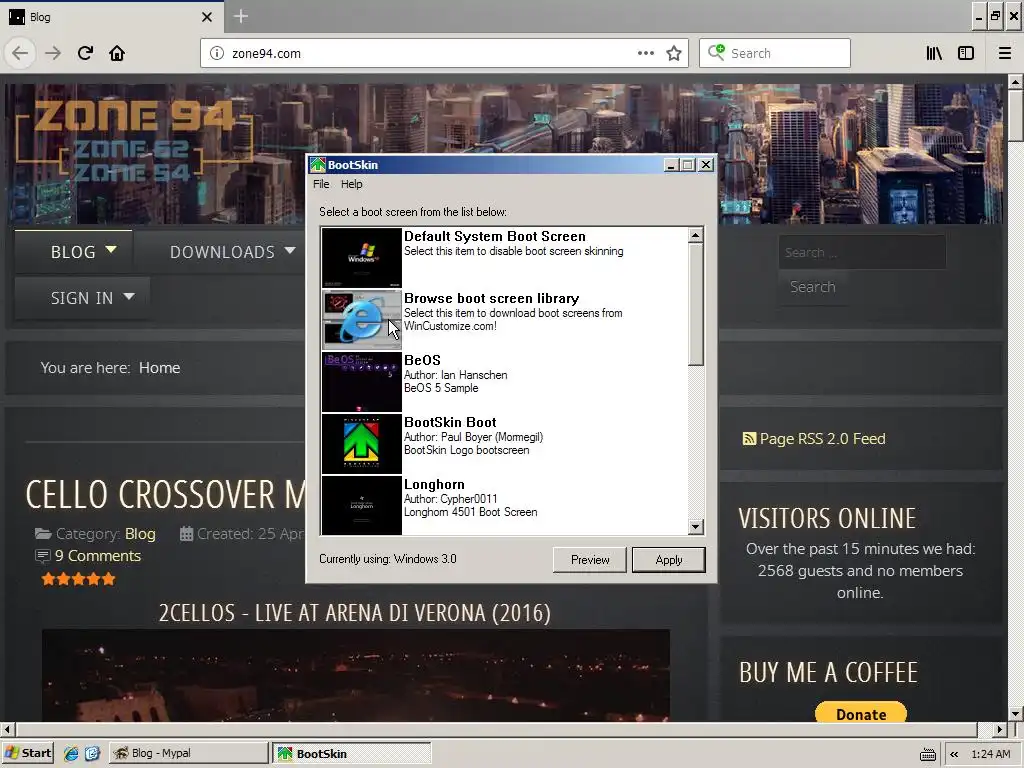Open the Blog category link

[x=140, y=534]
